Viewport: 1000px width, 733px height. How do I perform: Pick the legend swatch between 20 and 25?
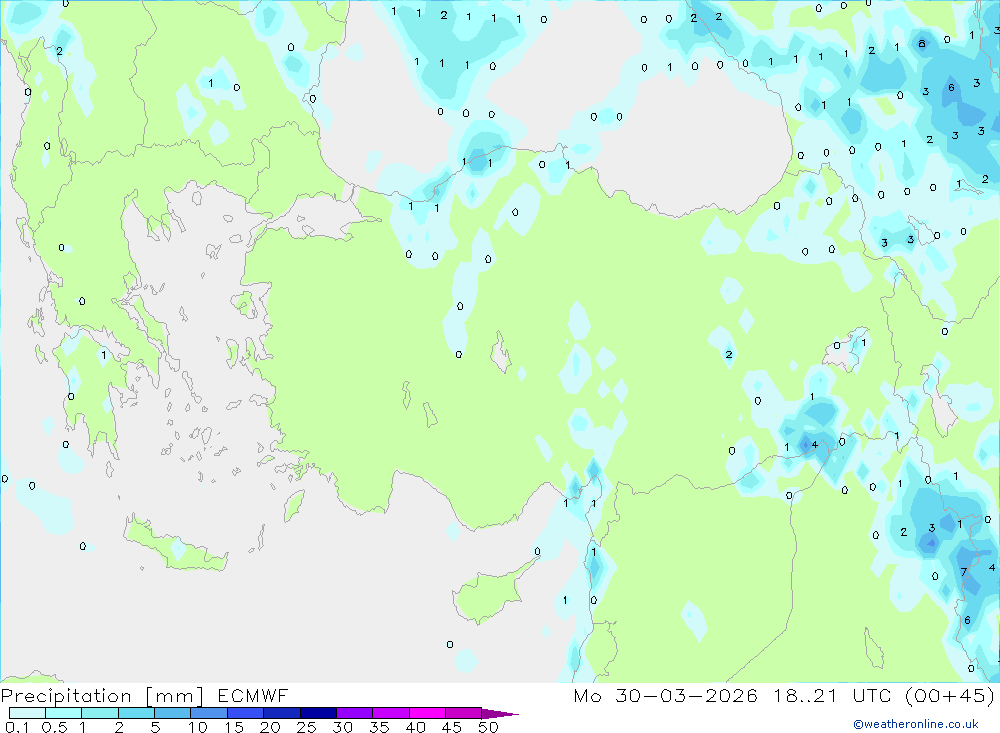282,713
